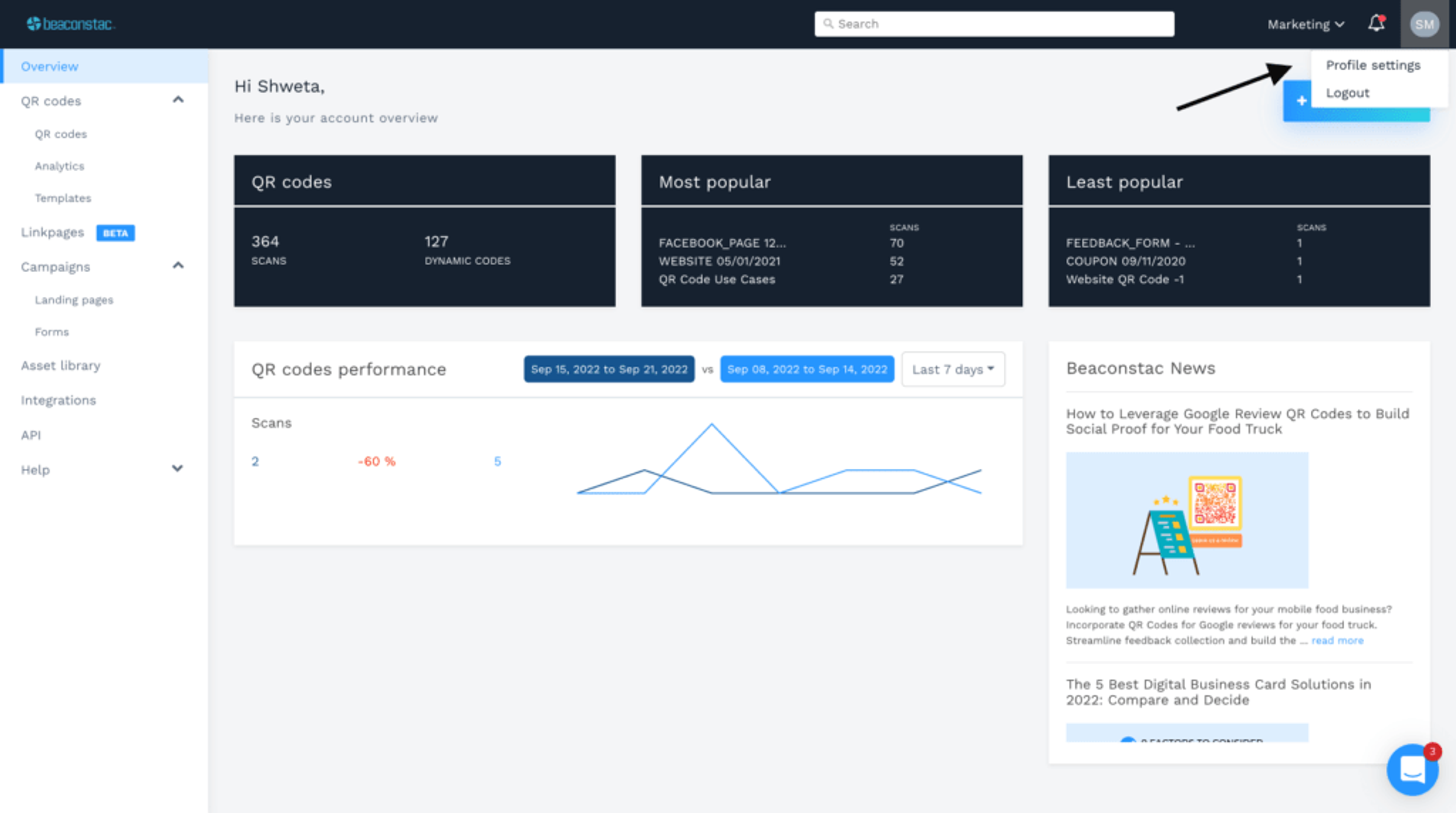
Task: Click the Factors to Consider article thumbnail
Action: (1187, 733)
